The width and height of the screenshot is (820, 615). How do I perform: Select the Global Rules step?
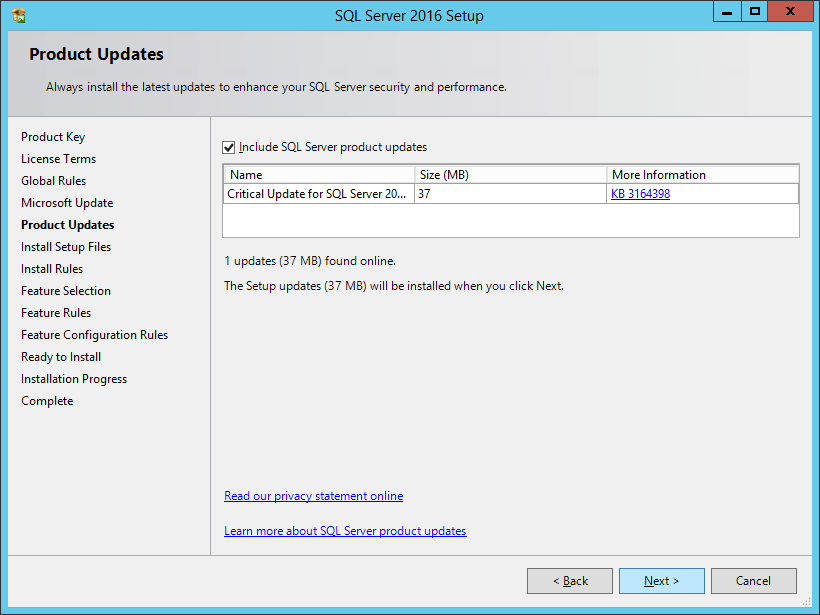click(53, 181)
